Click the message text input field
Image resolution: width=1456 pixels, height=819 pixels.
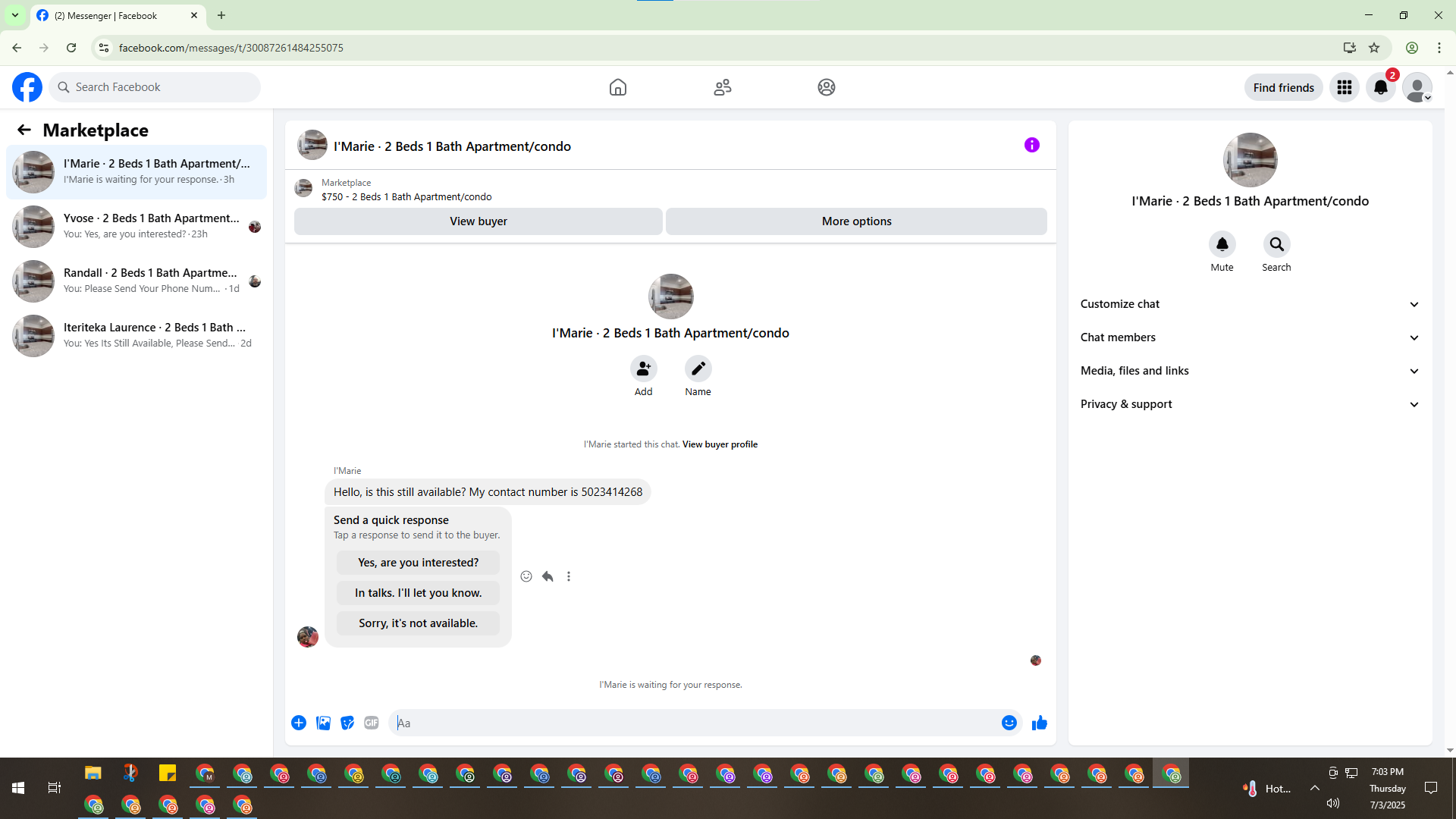694,723
